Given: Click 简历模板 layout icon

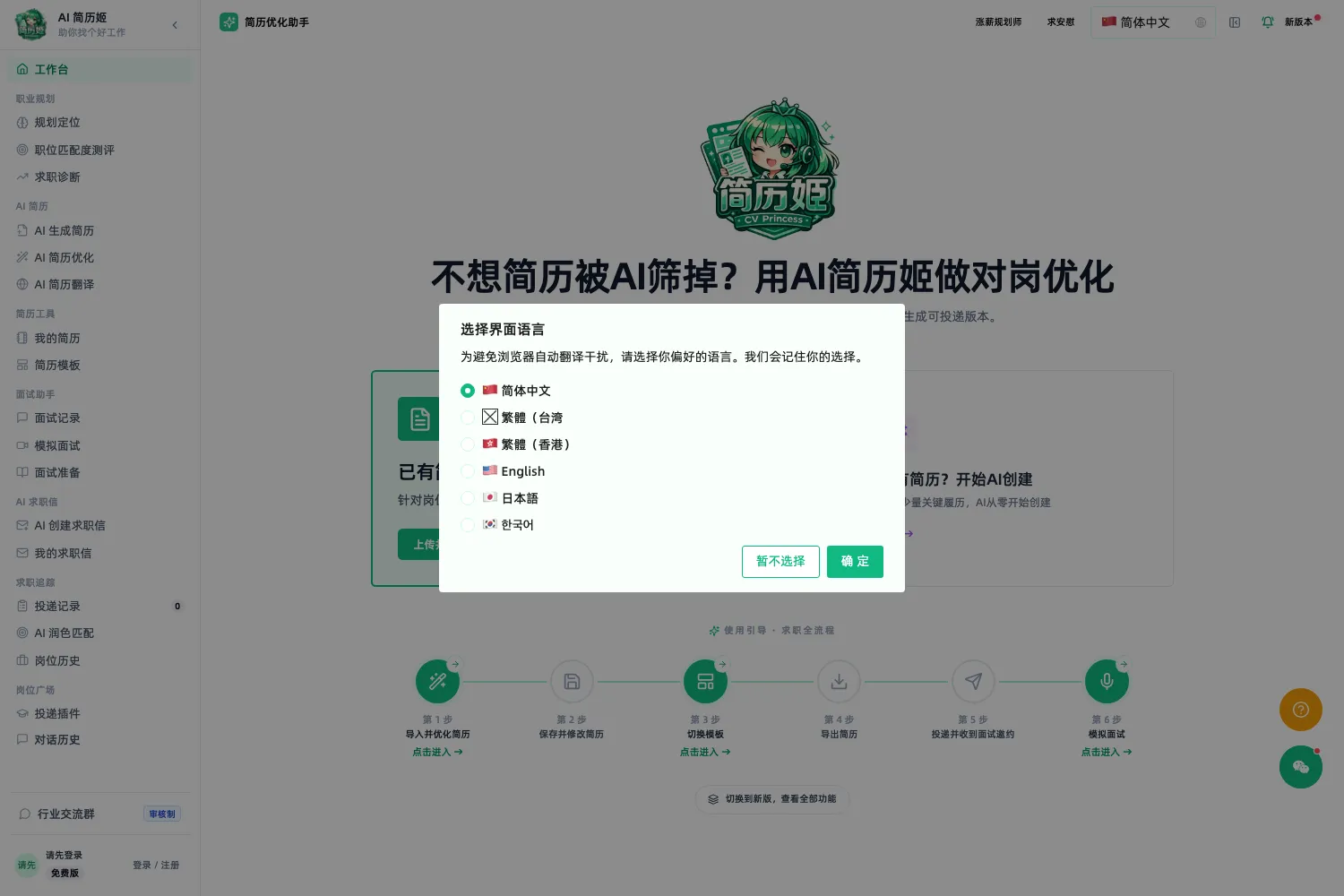Looking at the screenshot, I should click(x=22, y=365).
